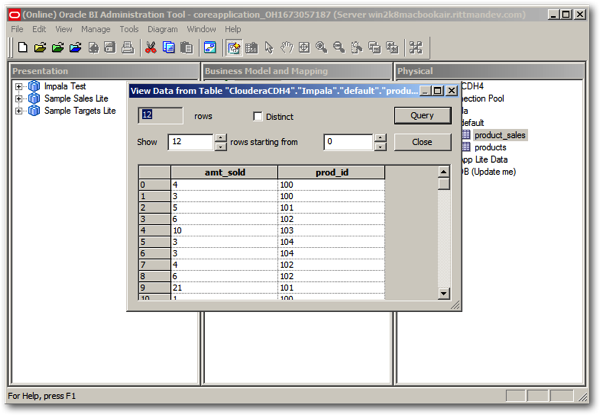The image size is (600, 415).
Task: Click the amt_sold cell showing 10
Action: pos(224,230)
